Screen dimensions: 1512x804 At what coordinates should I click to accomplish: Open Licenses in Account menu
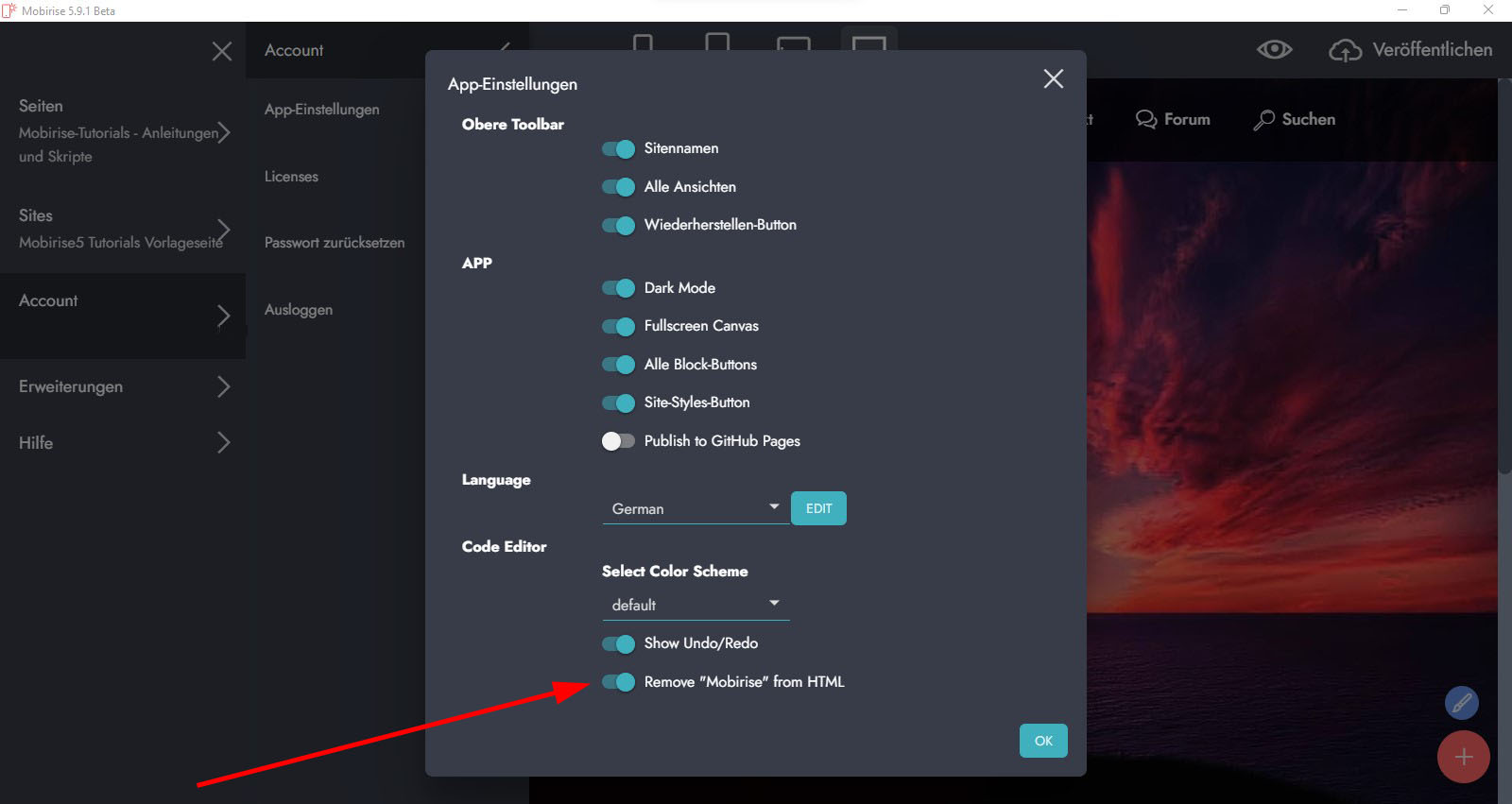(x=291, y=177)
